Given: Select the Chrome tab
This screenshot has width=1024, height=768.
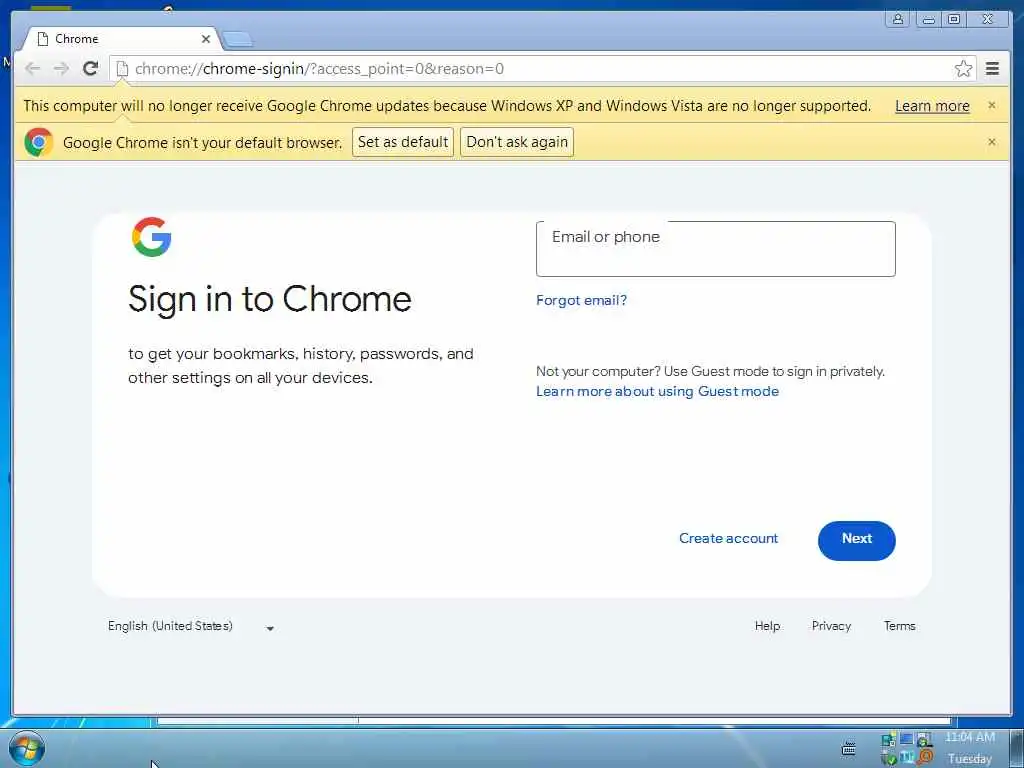Looking at the screenshot, I should point(121,39).
